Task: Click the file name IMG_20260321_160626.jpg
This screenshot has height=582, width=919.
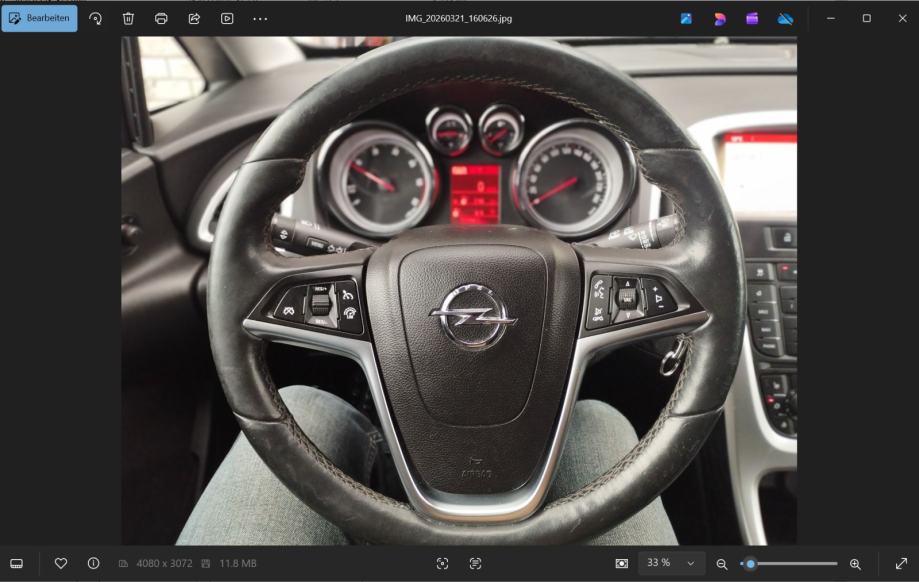Action: 458,19
